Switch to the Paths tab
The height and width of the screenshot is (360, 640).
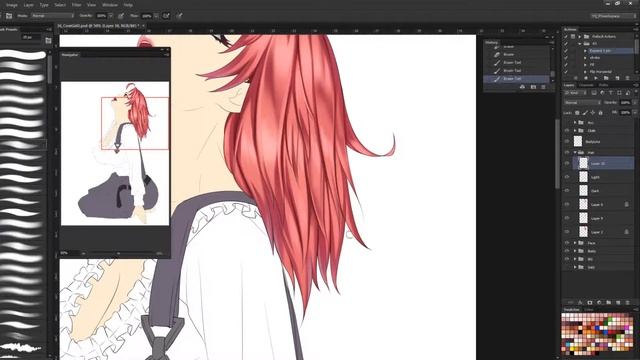tap(603, 85)
